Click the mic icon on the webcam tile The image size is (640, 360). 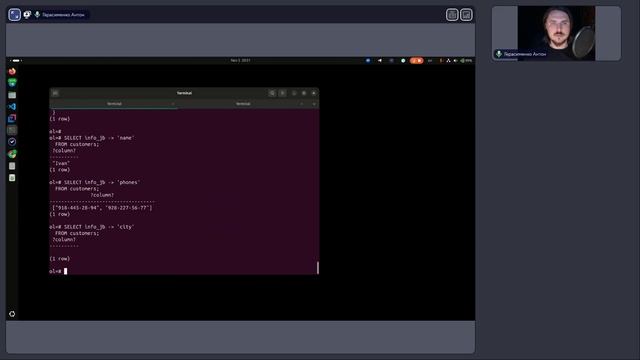coord(498,54)
